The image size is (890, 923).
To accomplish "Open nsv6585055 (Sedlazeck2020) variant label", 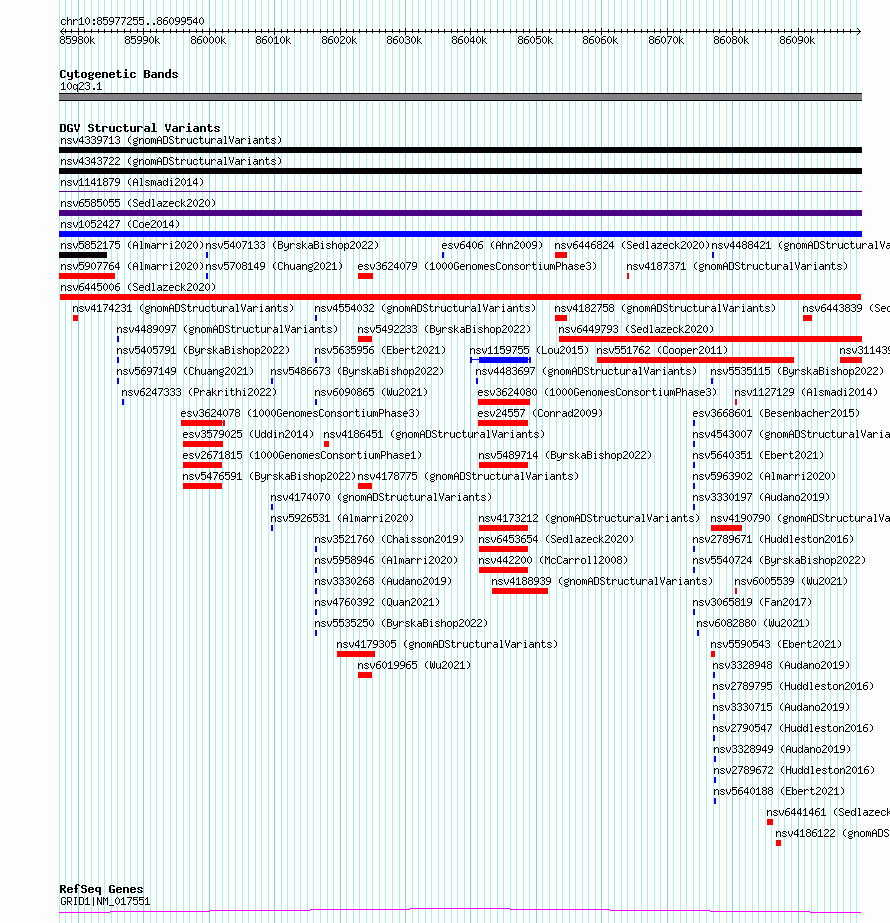I will coord(138,203).
